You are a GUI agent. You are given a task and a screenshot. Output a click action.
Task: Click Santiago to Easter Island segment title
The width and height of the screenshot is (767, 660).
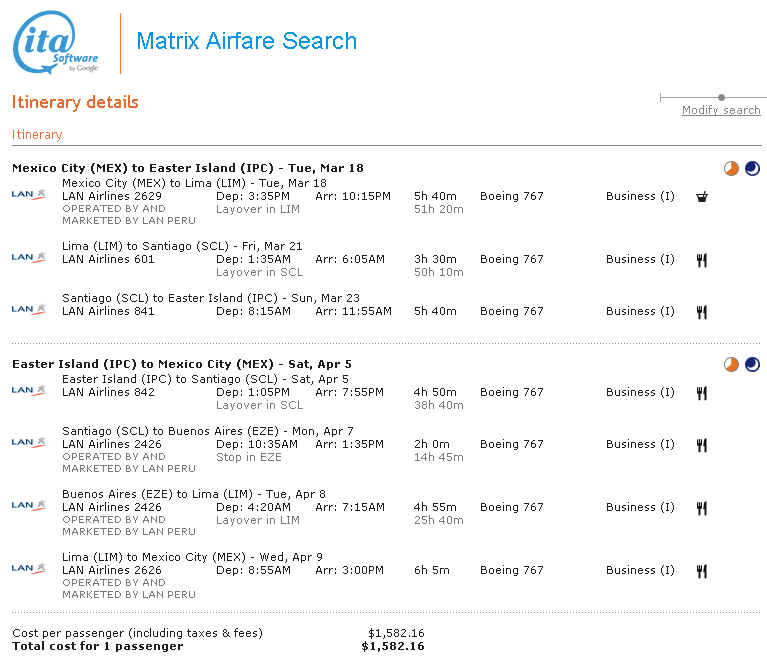click(211, 298)
